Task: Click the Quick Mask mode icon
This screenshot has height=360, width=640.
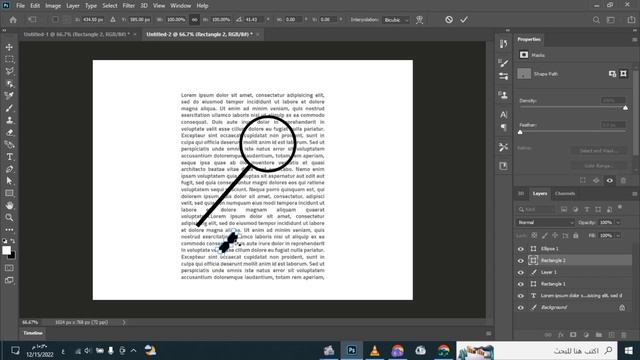Action: pyautogui.click(x=9, y=268)
